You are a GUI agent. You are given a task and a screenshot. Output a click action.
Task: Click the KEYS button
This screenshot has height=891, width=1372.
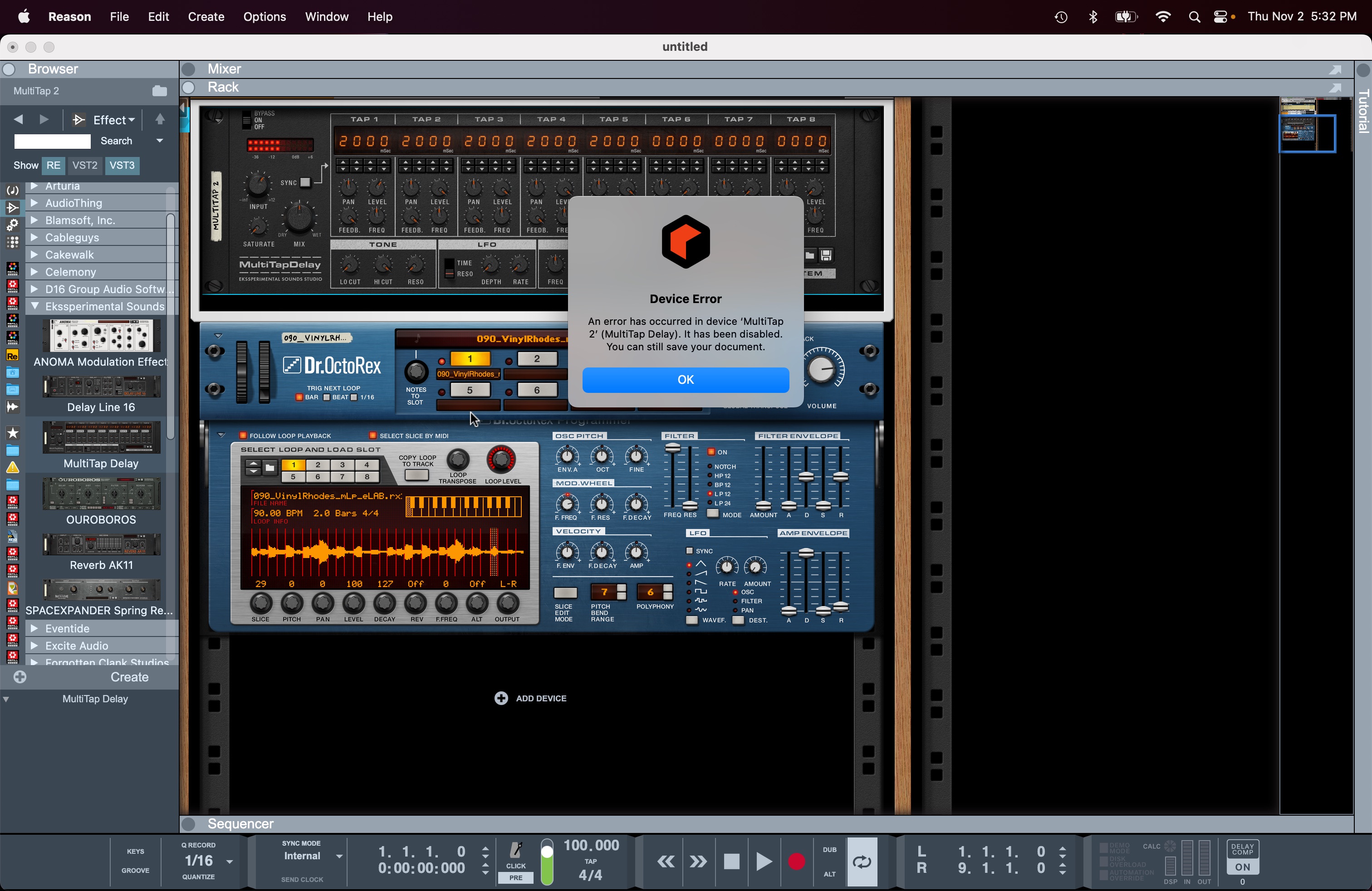[136, 851]
